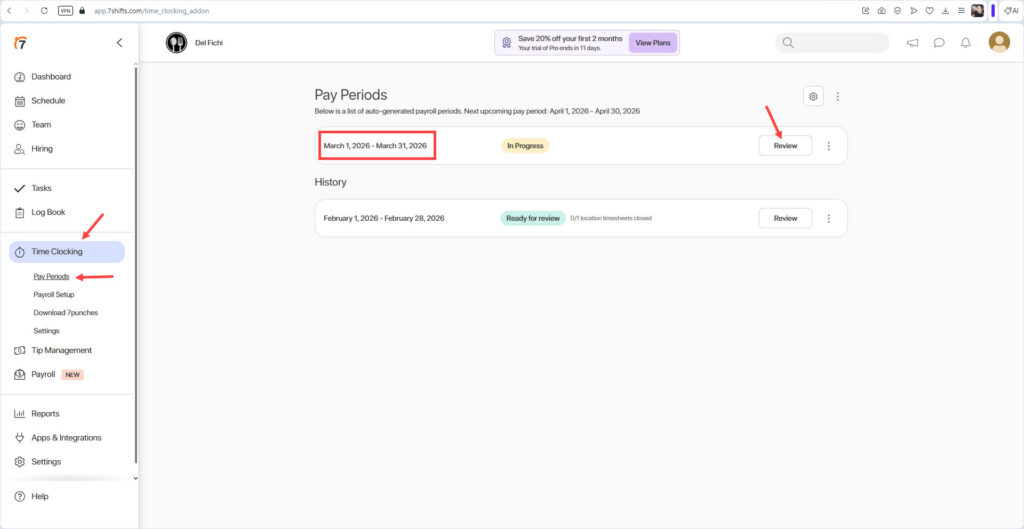
Task: Open Tip Management in sidebar
Action: [61, 351]
